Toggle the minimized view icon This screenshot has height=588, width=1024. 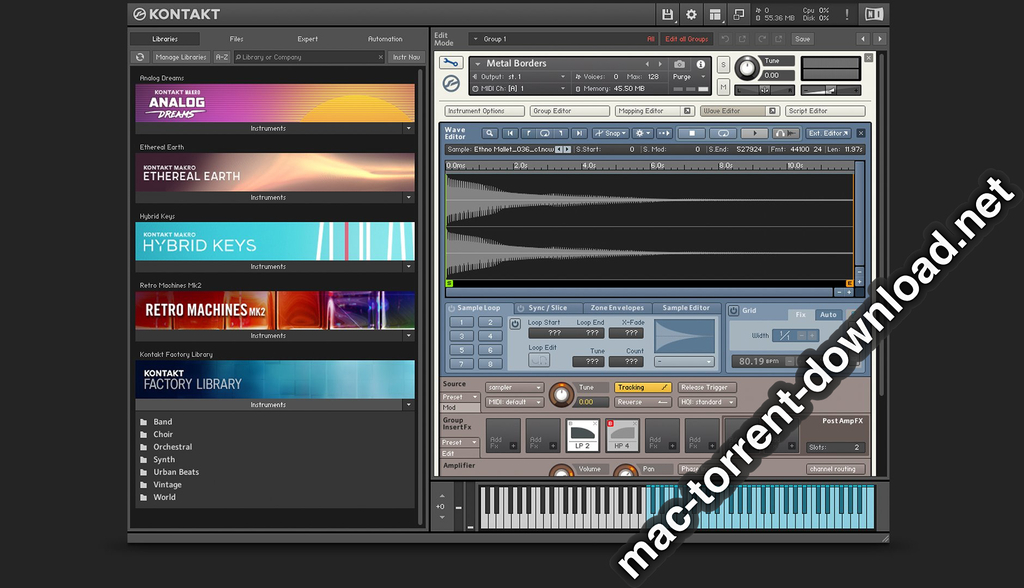739,14
